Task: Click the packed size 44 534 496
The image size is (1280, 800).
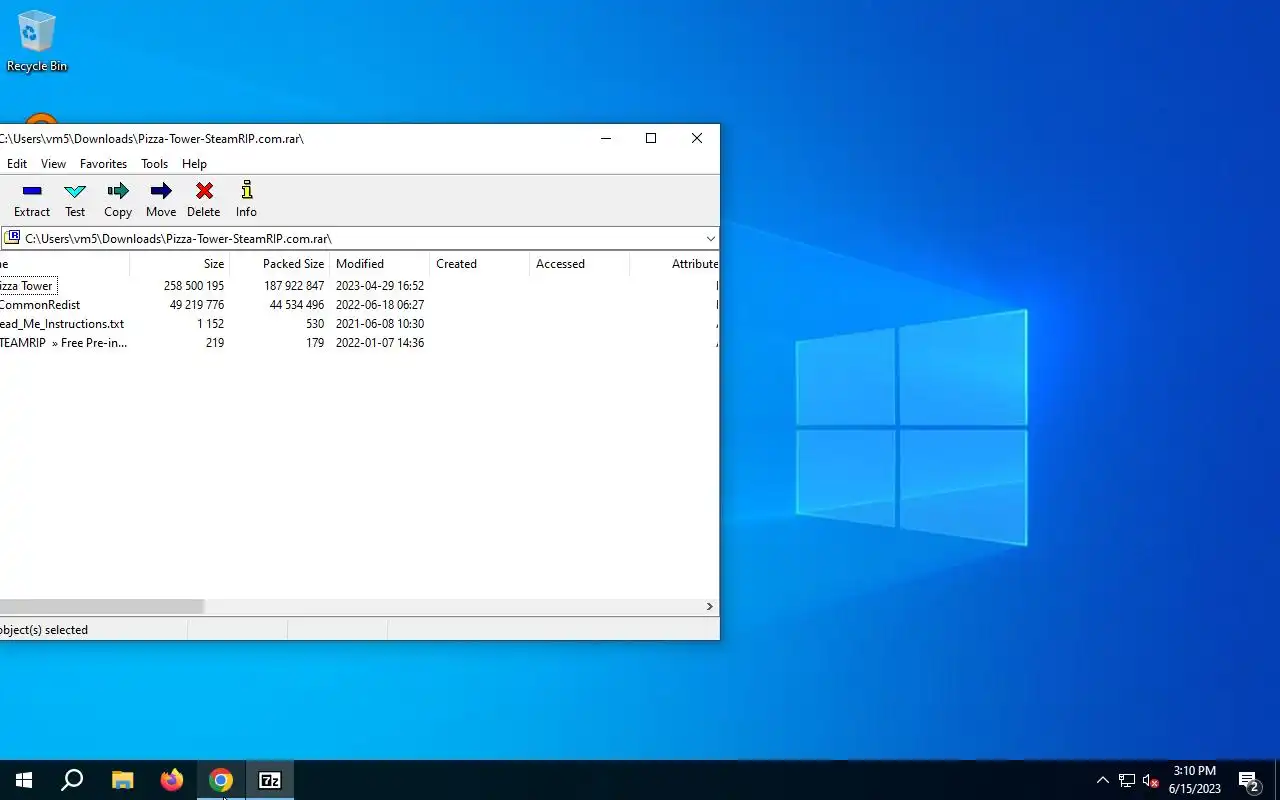Action: coord(296,305)
